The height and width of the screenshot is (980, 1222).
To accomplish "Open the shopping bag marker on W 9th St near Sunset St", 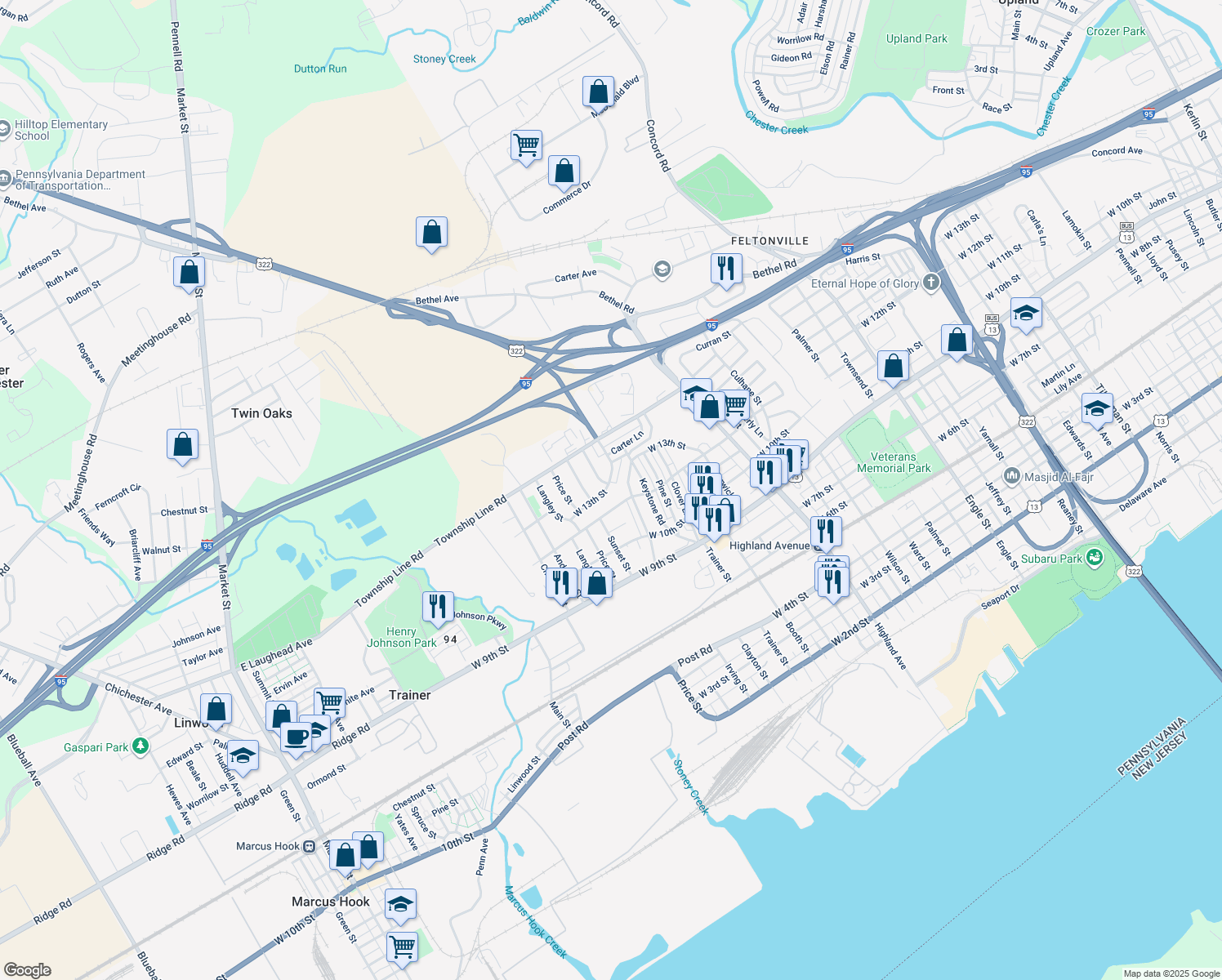I will pos(596,585).
